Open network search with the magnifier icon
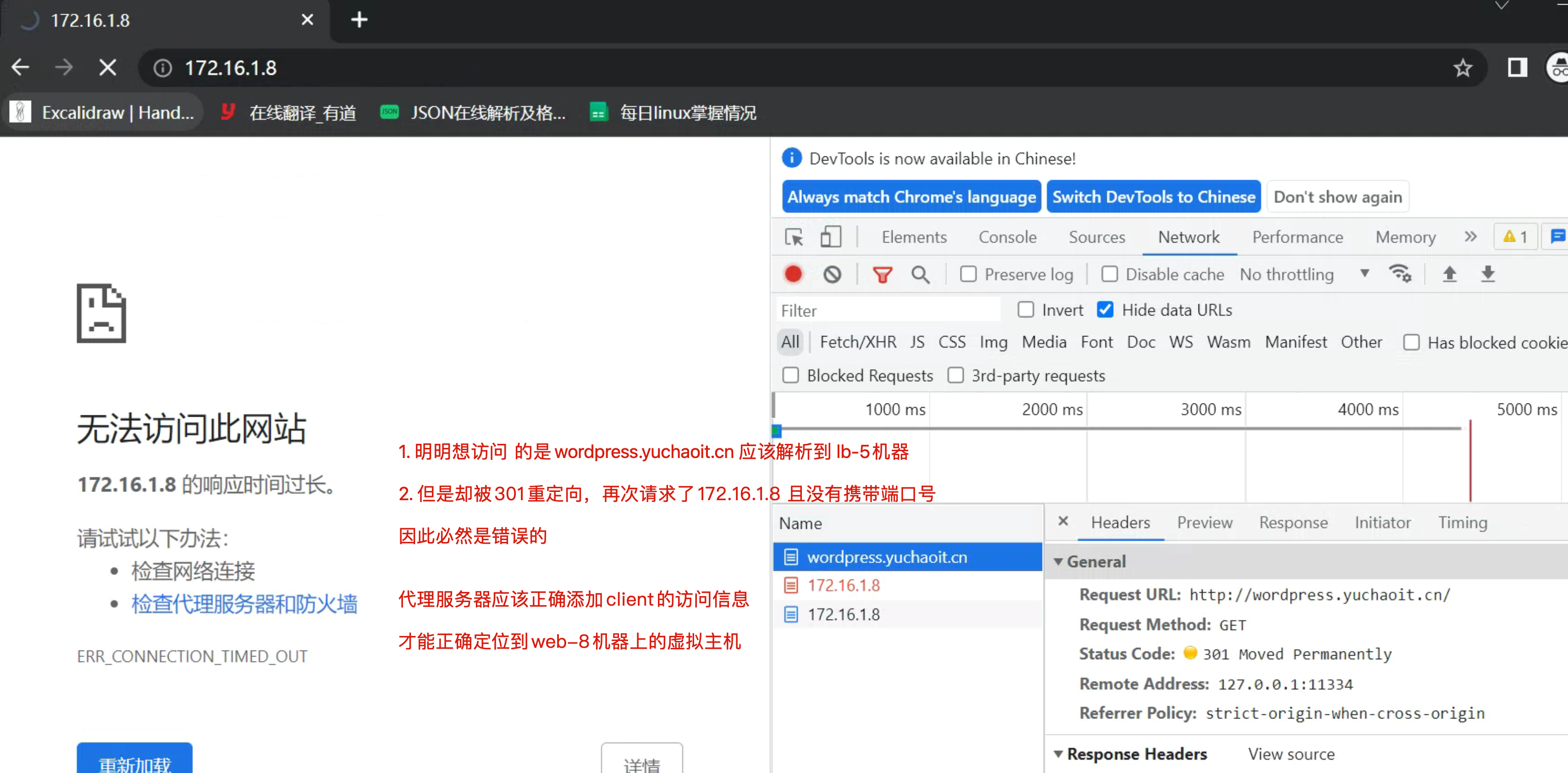The height and width of the screenshot is (773, 1568). [920, 275]
